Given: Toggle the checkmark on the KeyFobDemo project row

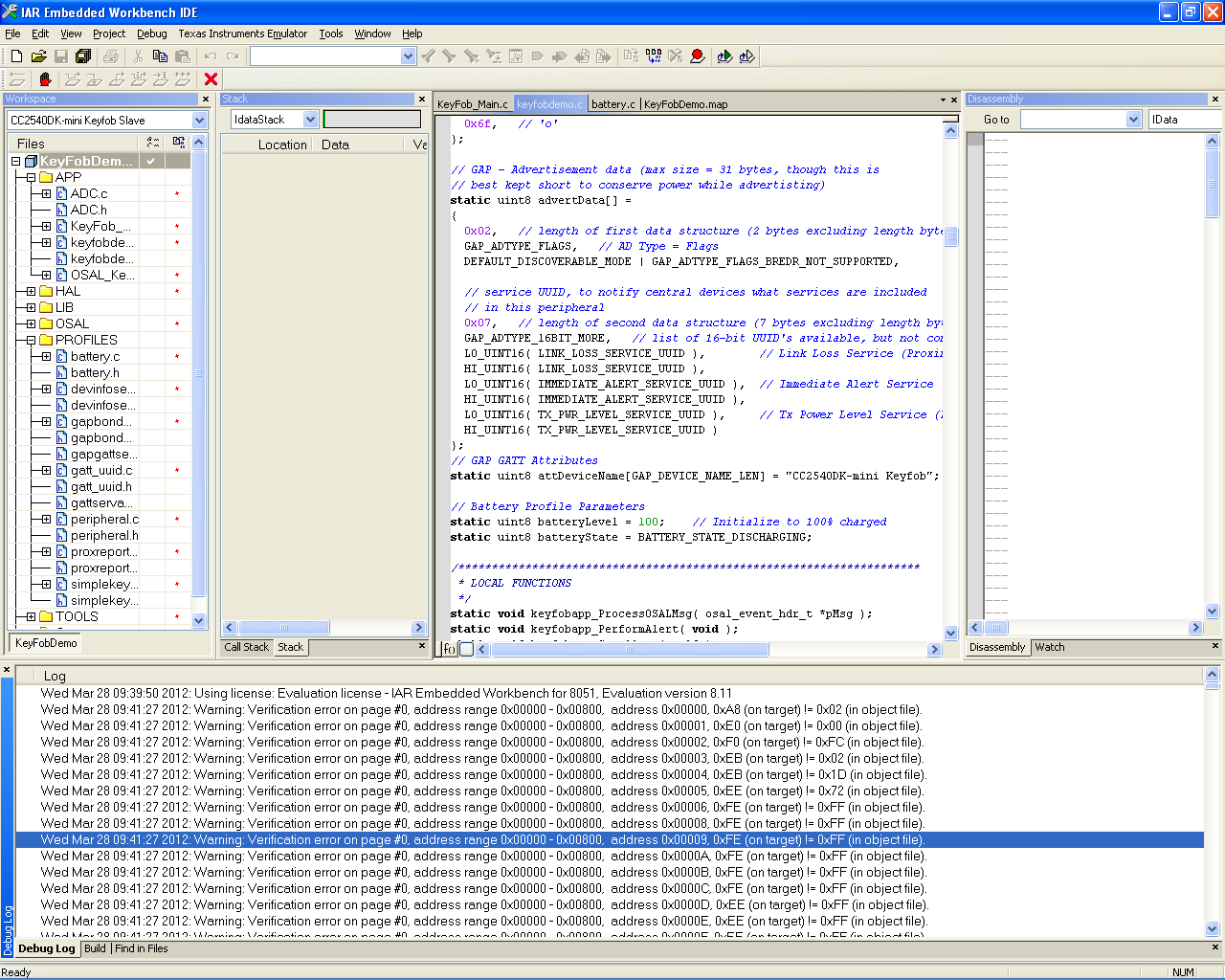Looking at the screenshot, I should tap(151, 161).
